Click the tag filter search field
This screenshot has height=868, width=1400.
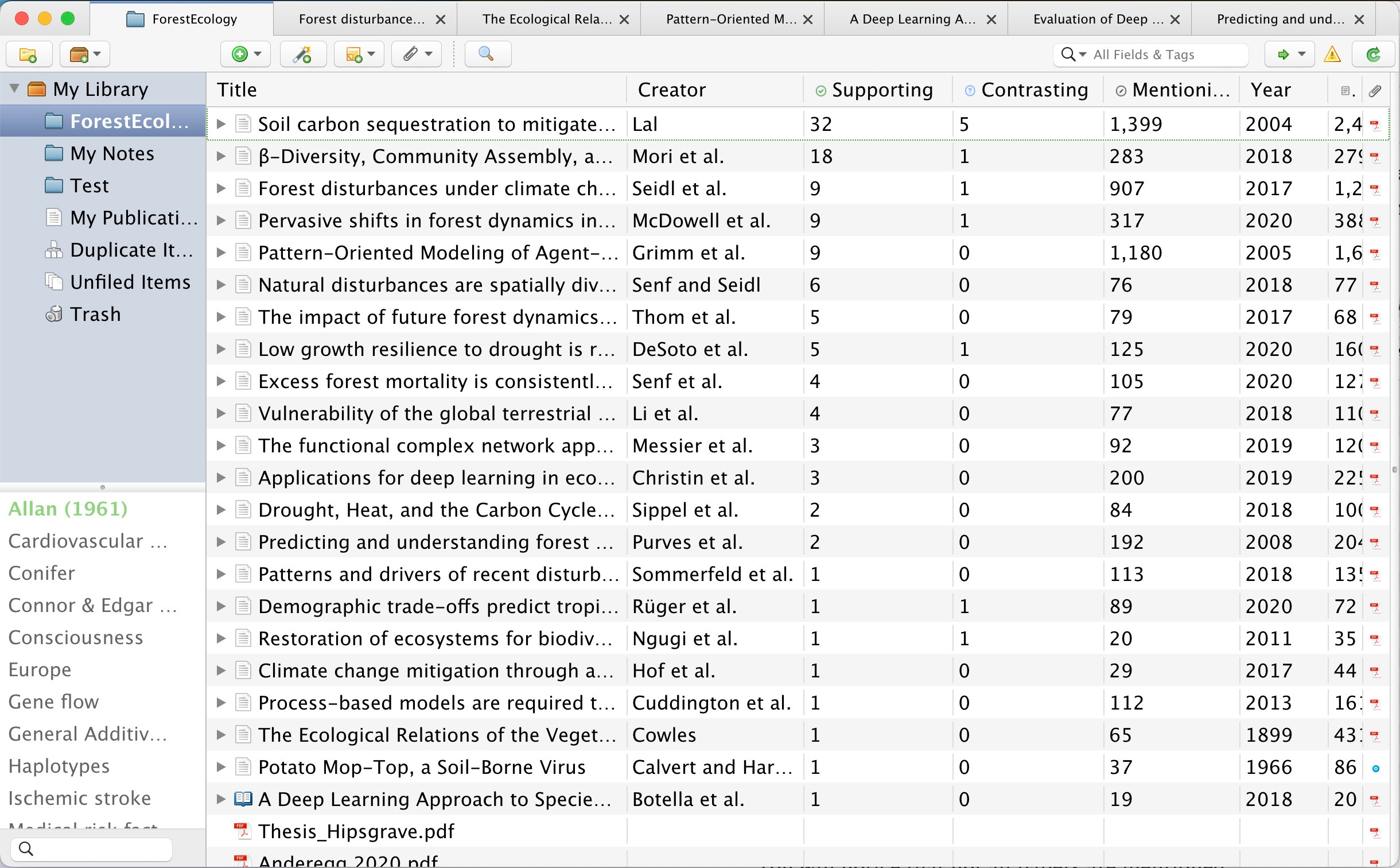coord(92,848)
